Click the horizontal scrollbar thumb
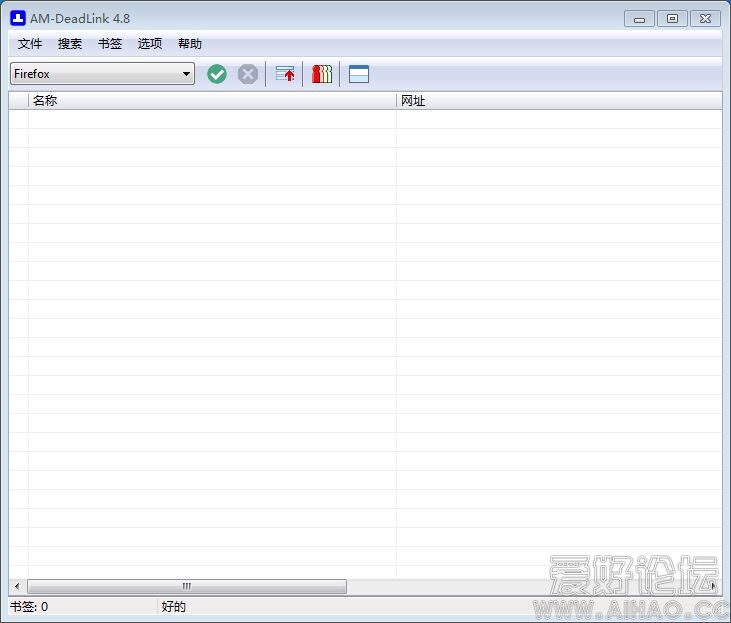This screenshot has height=623, width=731. (187, 586)
